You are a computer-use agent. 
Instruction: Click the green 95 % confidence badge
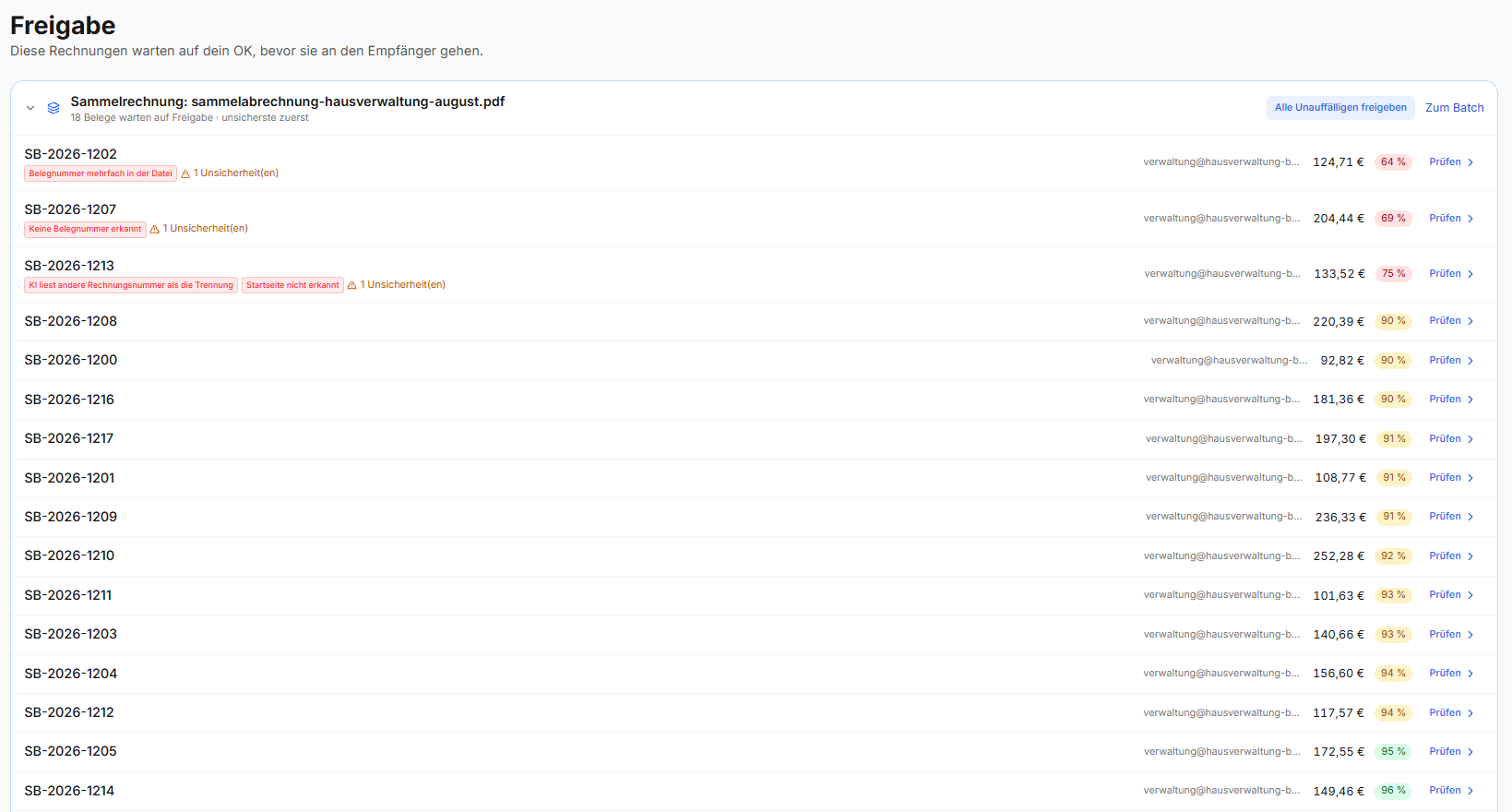(1393, 752)
